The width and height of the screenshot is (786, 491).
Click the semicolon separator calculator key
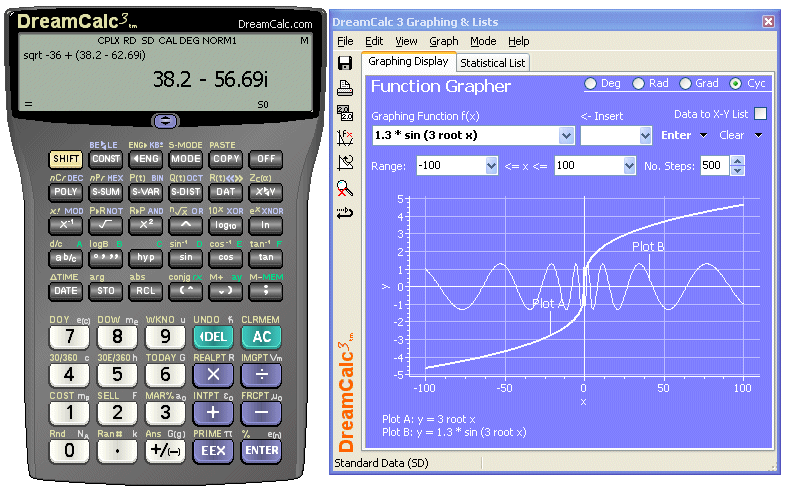tap(266, 291)
